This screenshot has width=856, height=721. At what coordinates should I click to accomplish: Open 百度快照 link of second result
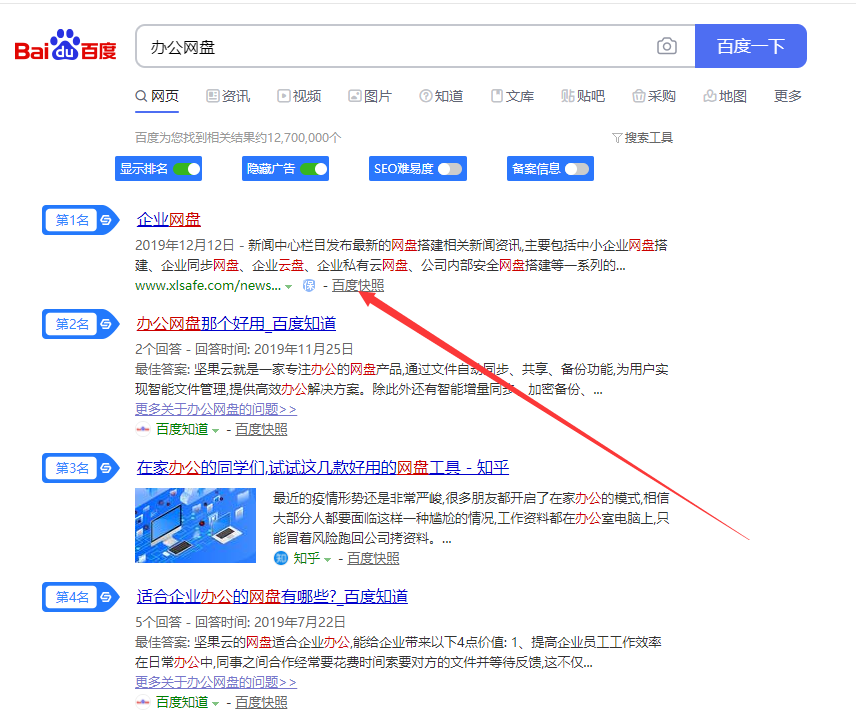261,430
